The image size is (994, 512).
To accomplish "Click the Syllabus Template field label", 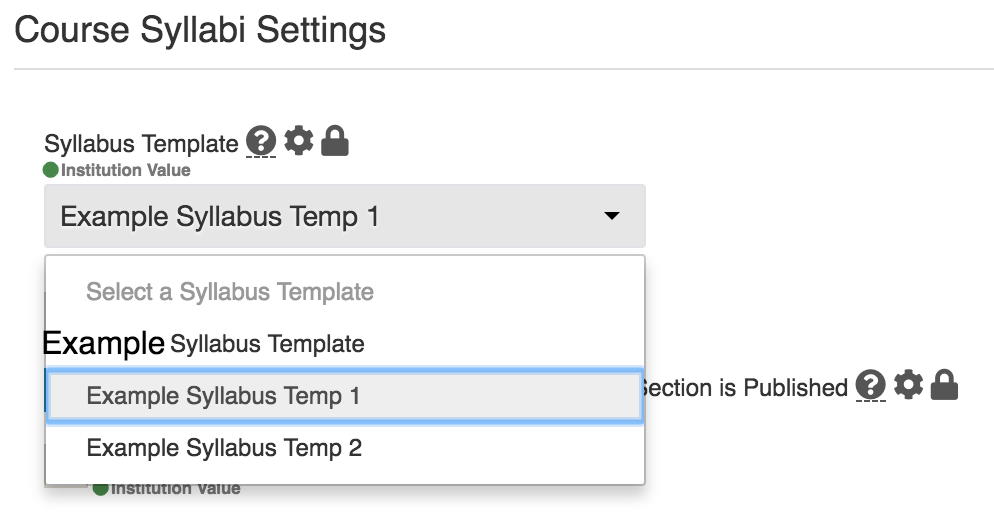I will point(141,144).
